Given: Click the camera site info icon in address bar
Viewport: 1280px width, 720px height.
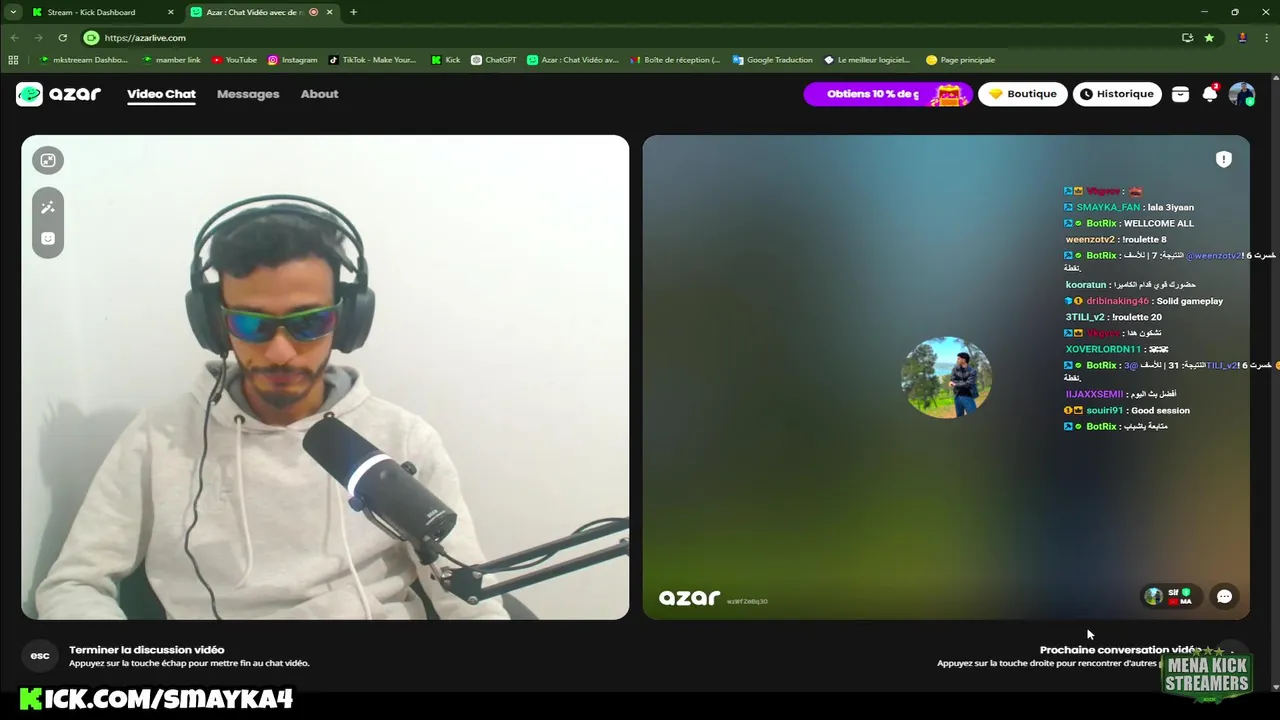Looking at the screenshot, I should pos(91,38).
